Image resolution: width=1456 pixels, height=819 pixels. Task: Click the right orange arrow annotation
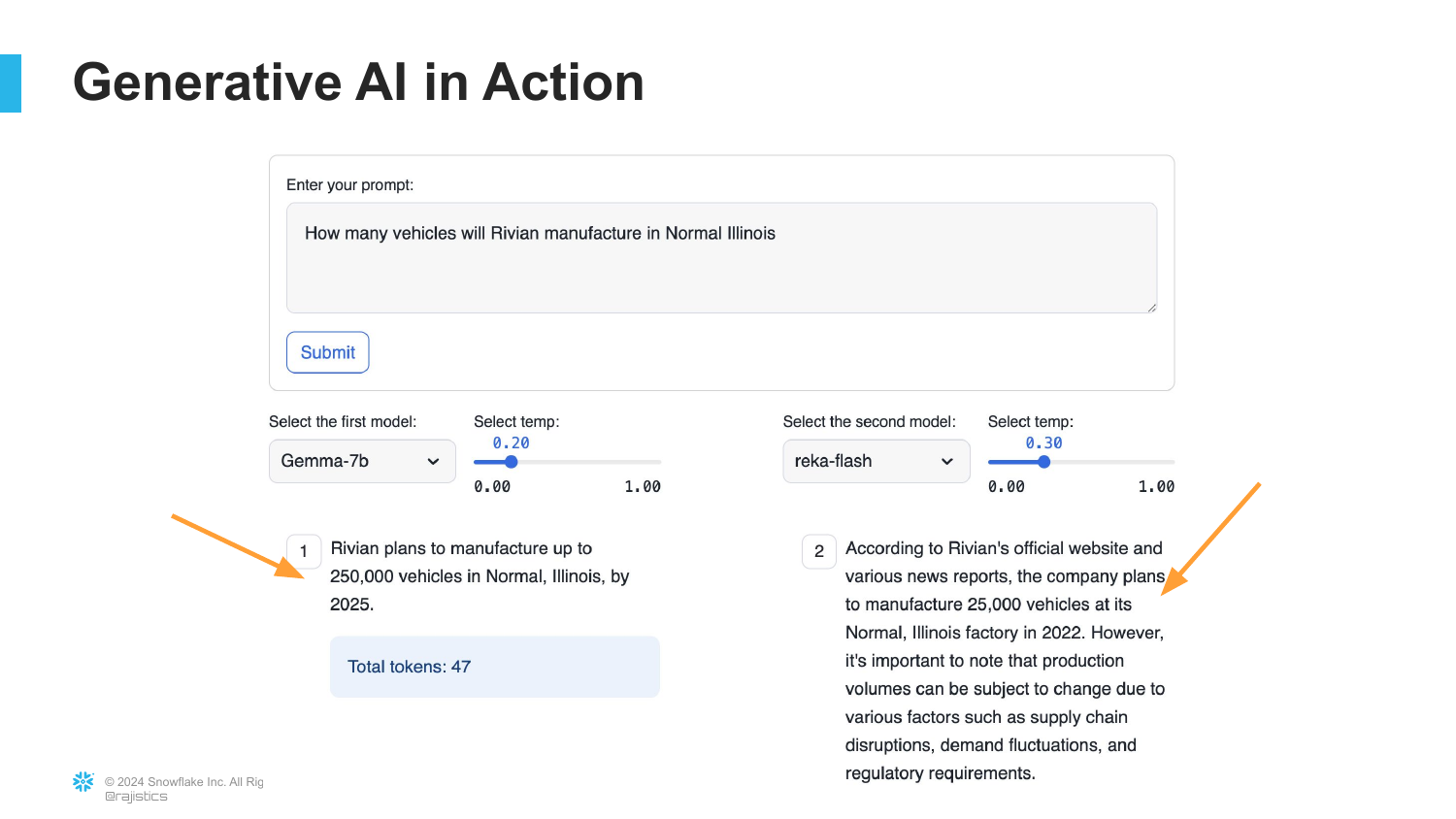pos(1211,539)
